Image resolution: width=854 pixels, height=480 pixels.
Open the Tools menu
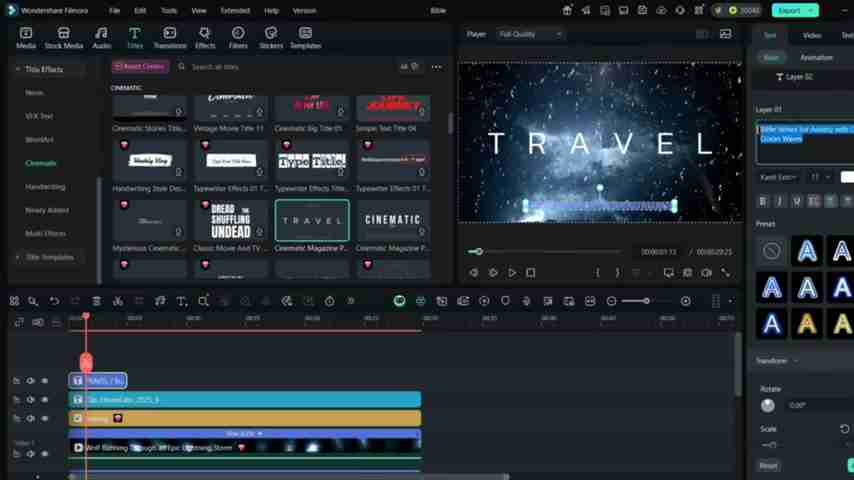point(169,10)
